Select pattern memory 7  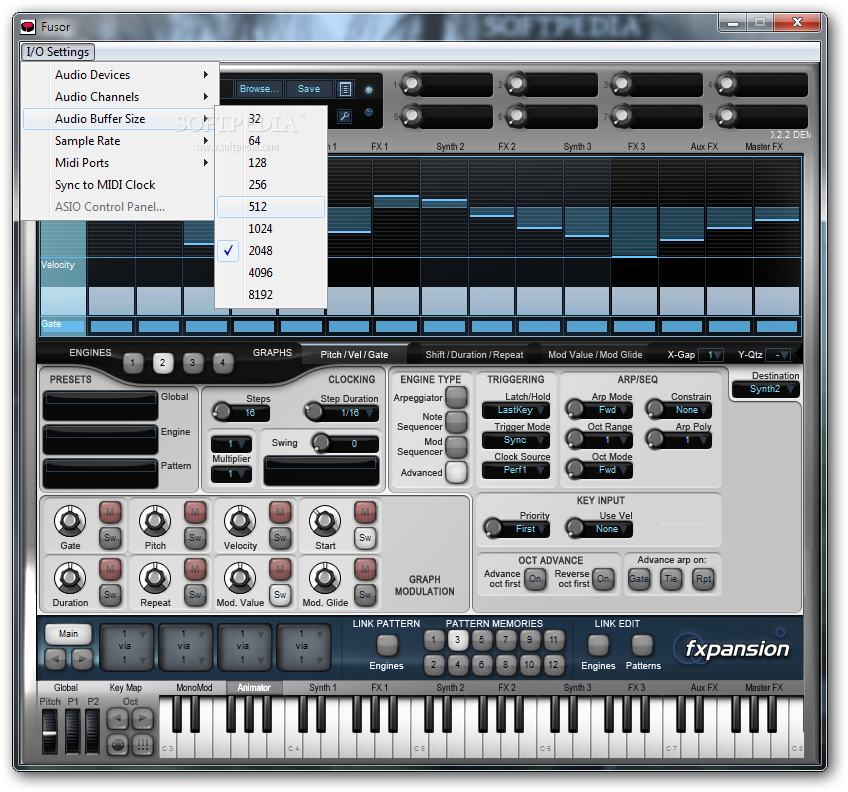pyautogui.click(x=505, y=640)
